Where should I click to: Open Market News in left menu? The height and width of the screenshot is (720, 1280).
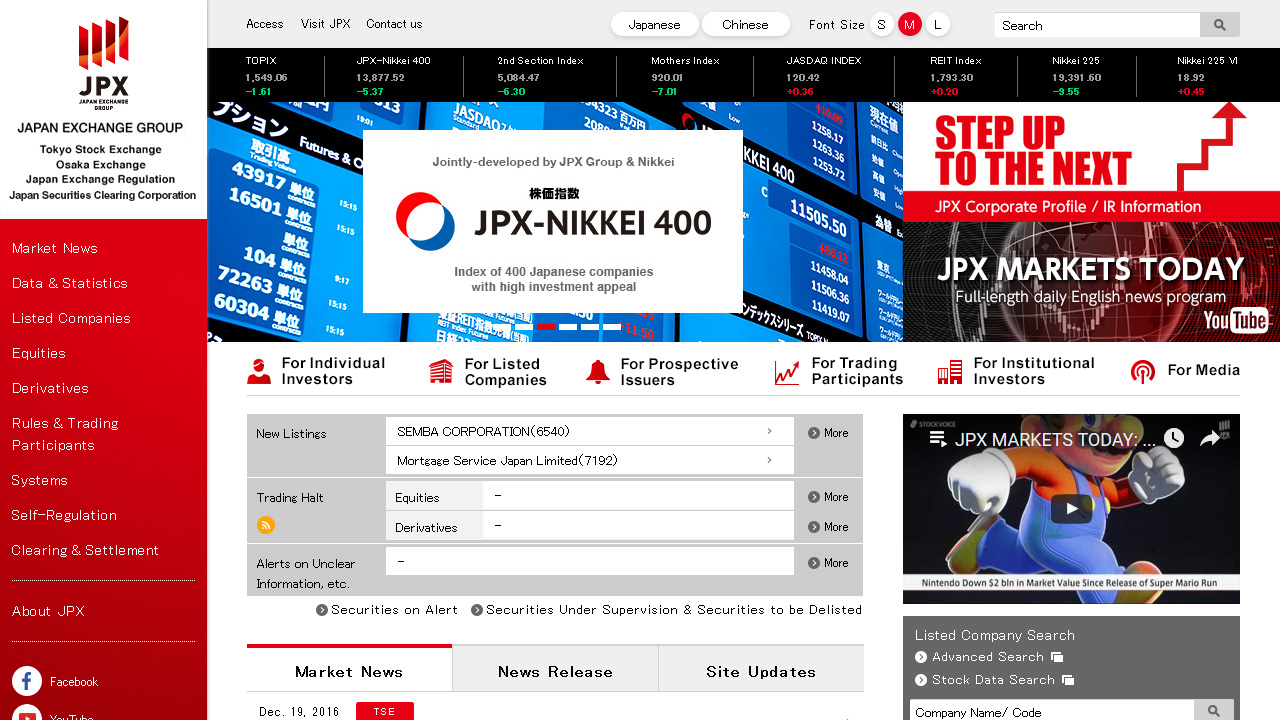55,248
